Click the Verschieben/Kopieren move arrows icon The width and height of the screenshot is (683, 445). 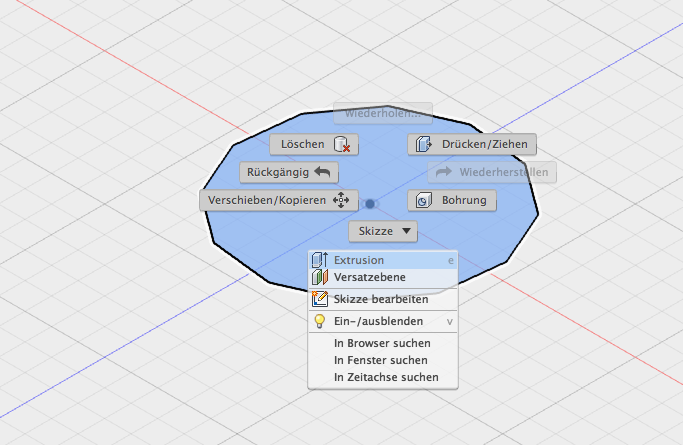click(341, 200)
